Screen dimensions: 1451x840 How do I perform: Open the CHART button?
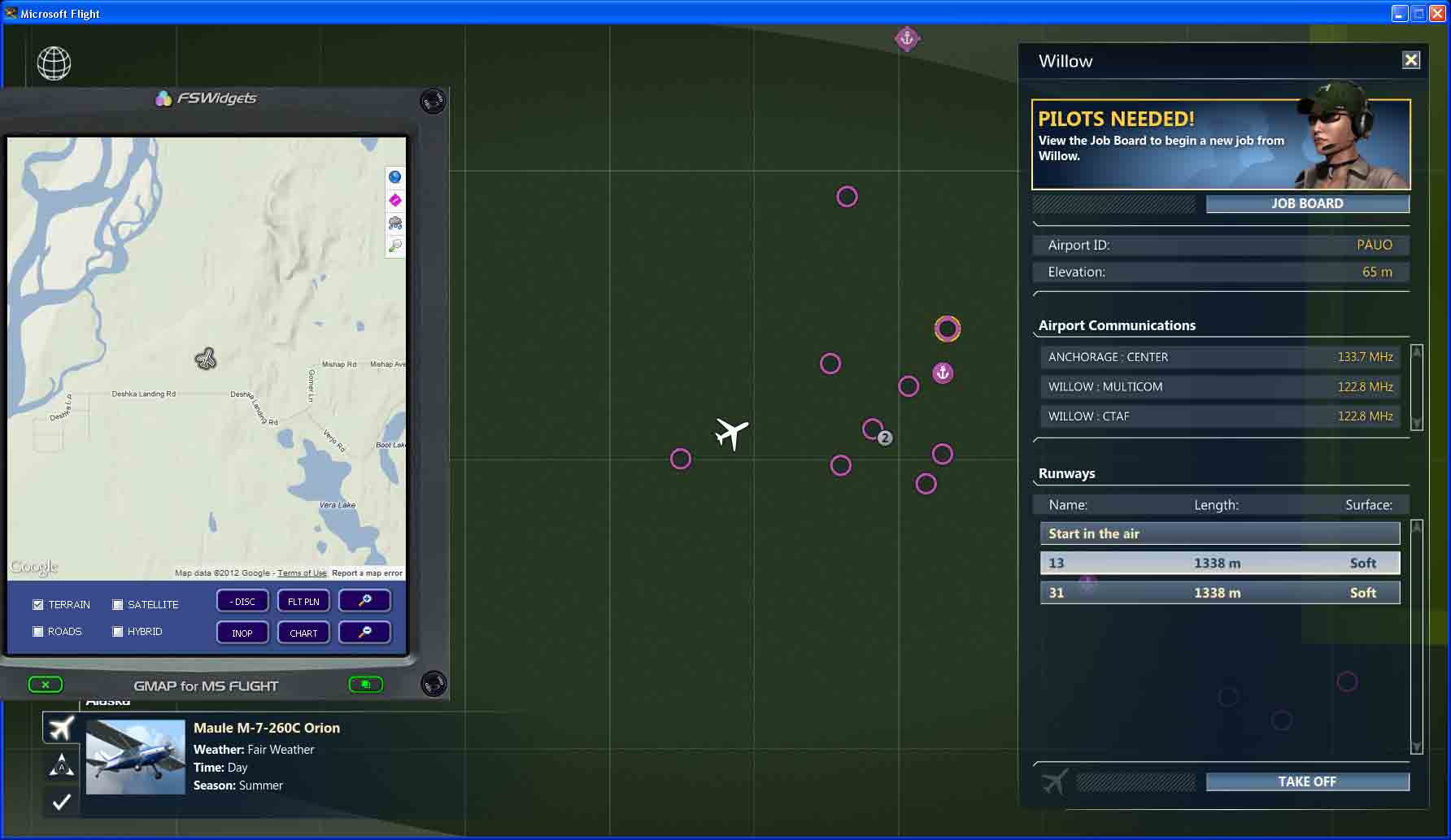click(x=303, y=633)
